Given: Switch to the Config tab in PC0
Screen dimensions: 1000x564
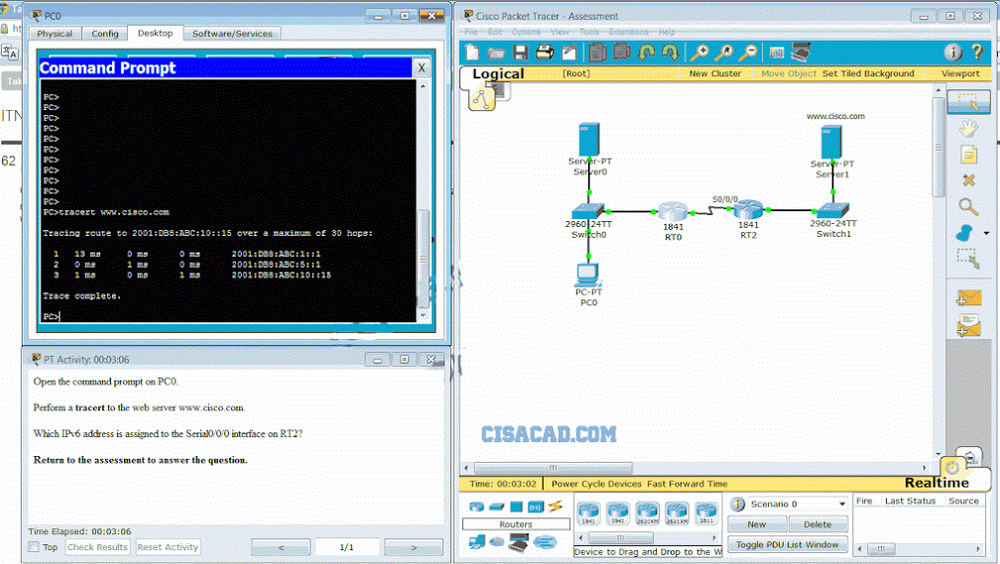Looking at the screenshot, I should (x=105, y=33).
